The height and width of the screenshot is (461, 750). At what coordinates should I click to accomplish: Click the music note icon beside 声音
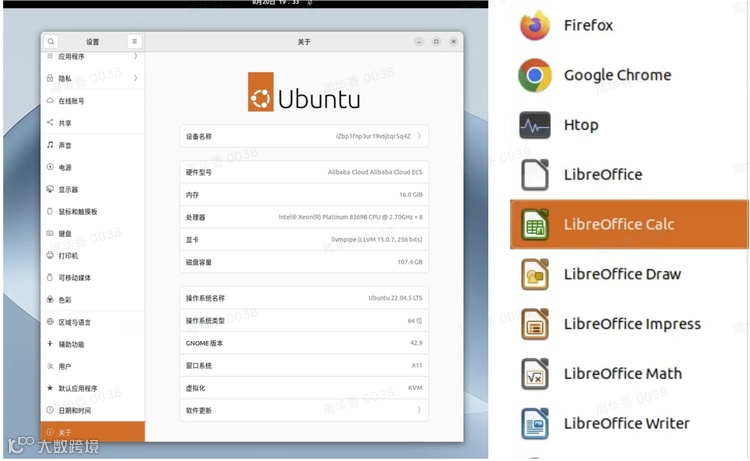point(50,144)
